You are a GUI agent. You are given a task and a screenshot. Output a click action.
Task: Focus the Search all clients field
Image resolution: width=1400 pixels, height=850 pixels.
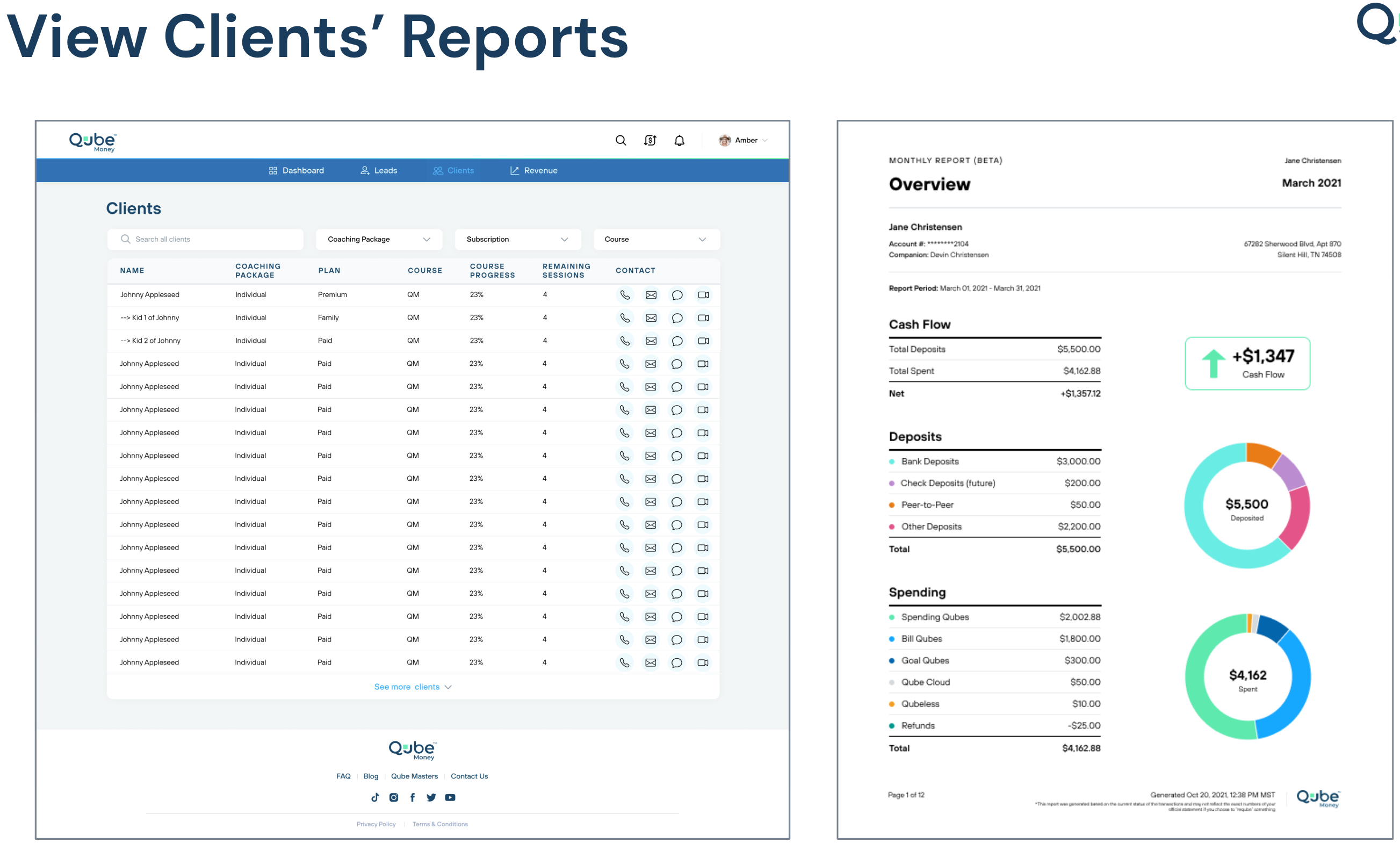[x=205, y=239]
